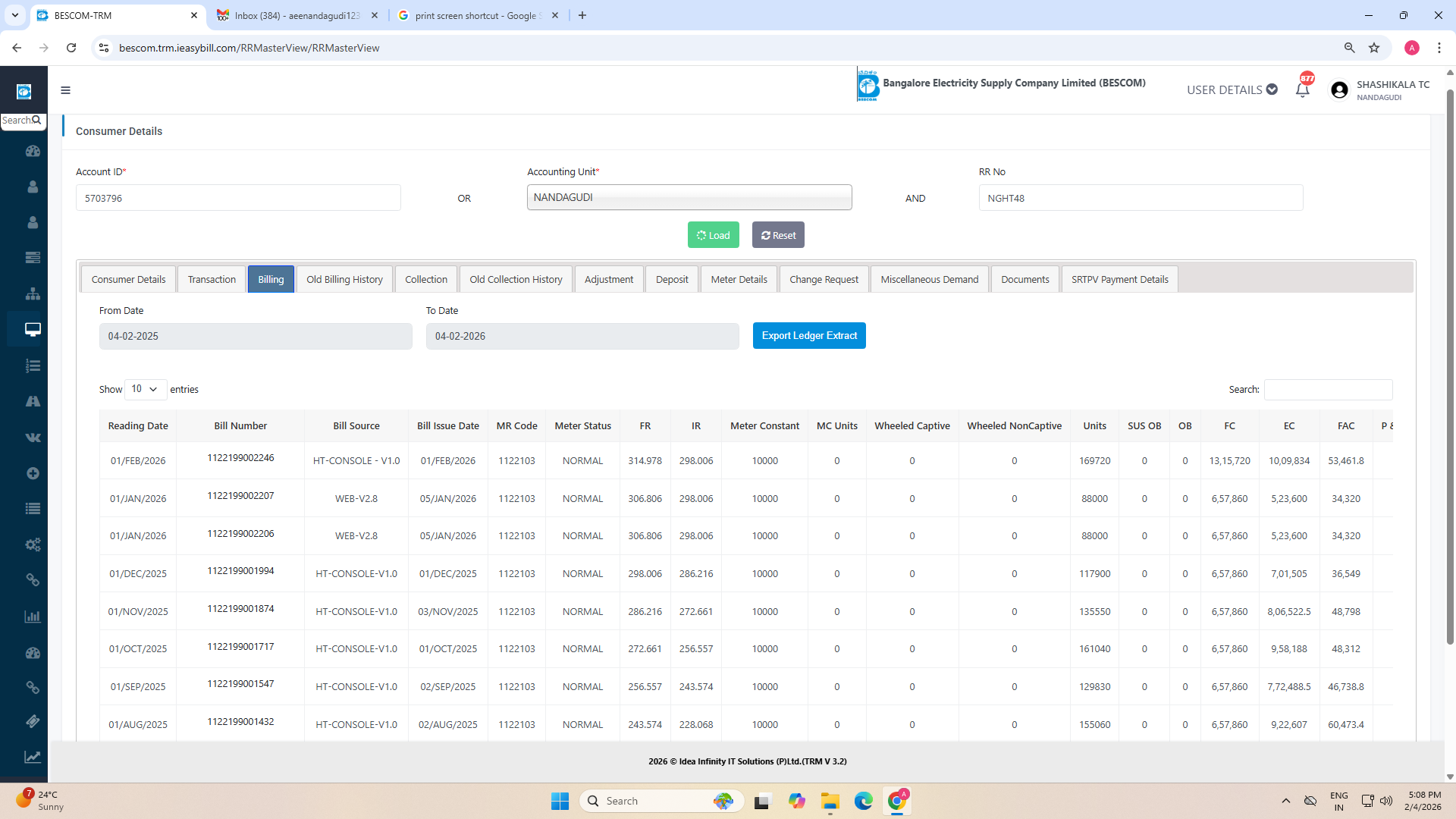Screen dimensions: 1456x819
Task: Click the table Search input field
Action: click(x=1328, y=389)
